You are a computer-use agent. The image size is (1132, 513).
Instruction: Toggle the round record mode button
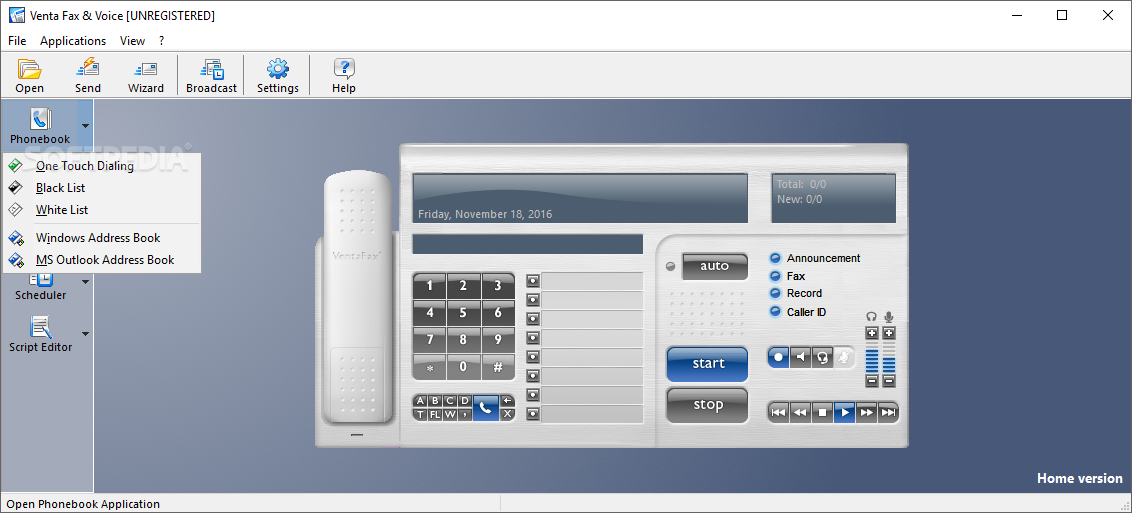778,356
